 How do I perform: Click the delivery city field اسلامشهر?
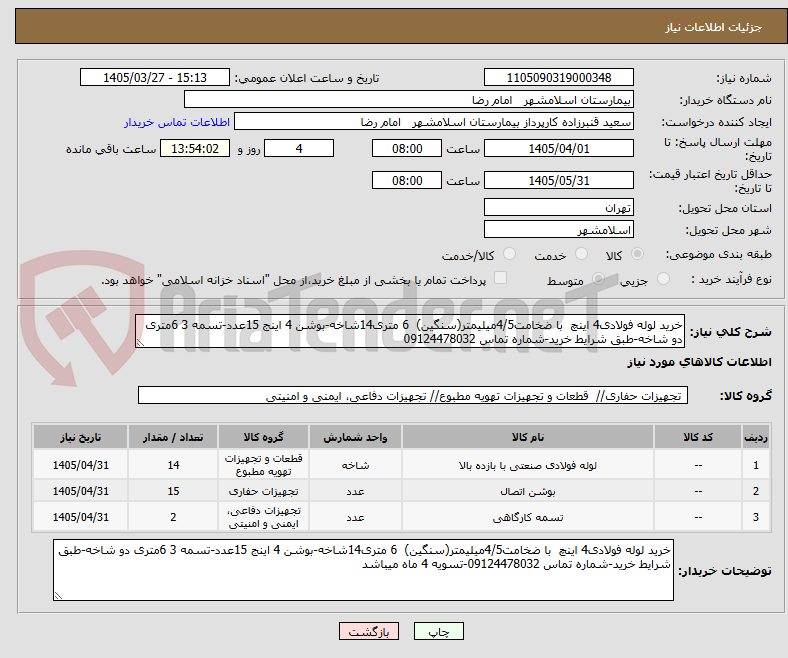pyautogui.click(x=558, y=229)
